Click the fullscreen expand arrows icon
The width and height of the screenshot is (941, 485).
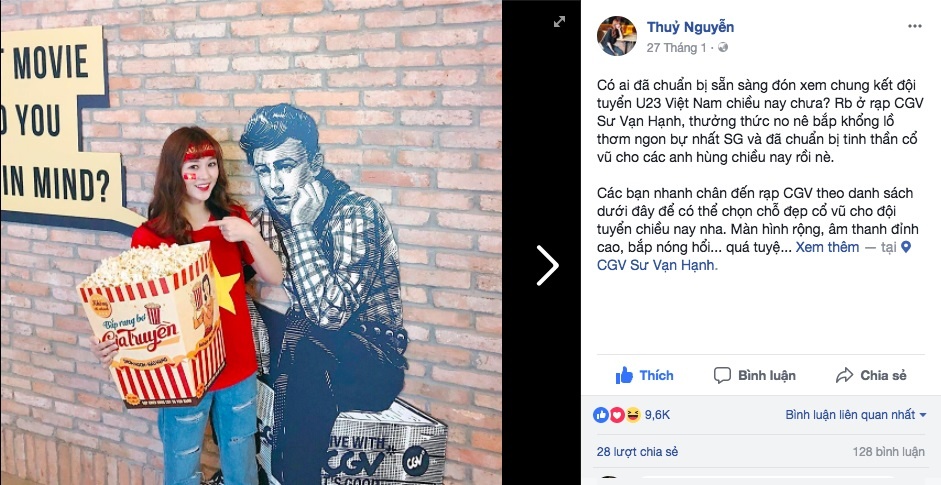(x=559, y=21)
